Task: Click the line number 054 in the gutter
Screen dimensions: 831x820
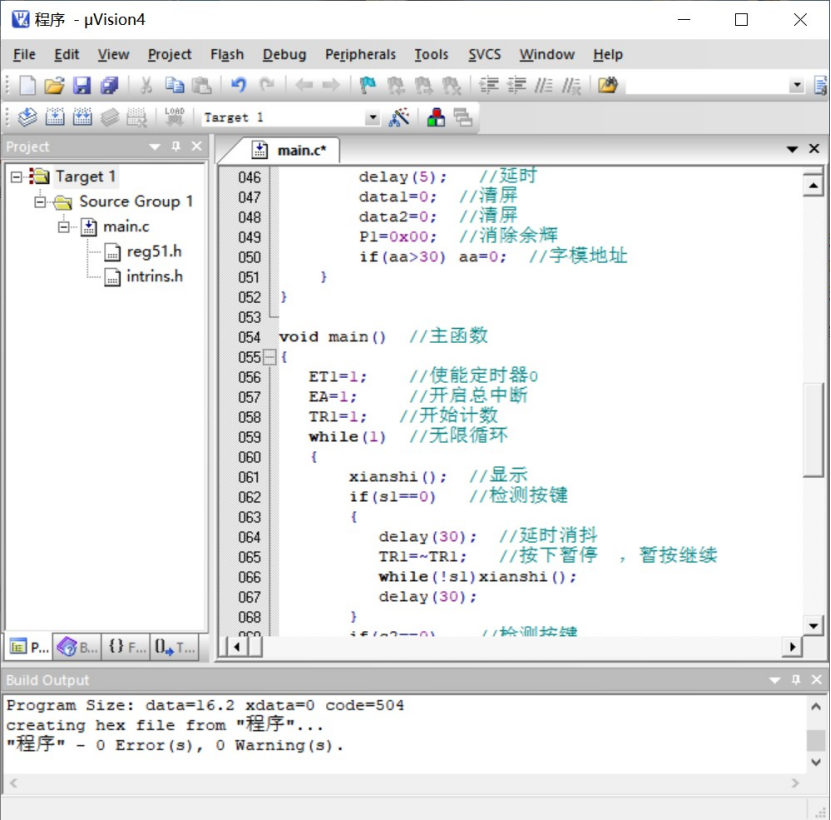Action: (x=249, y=337)
